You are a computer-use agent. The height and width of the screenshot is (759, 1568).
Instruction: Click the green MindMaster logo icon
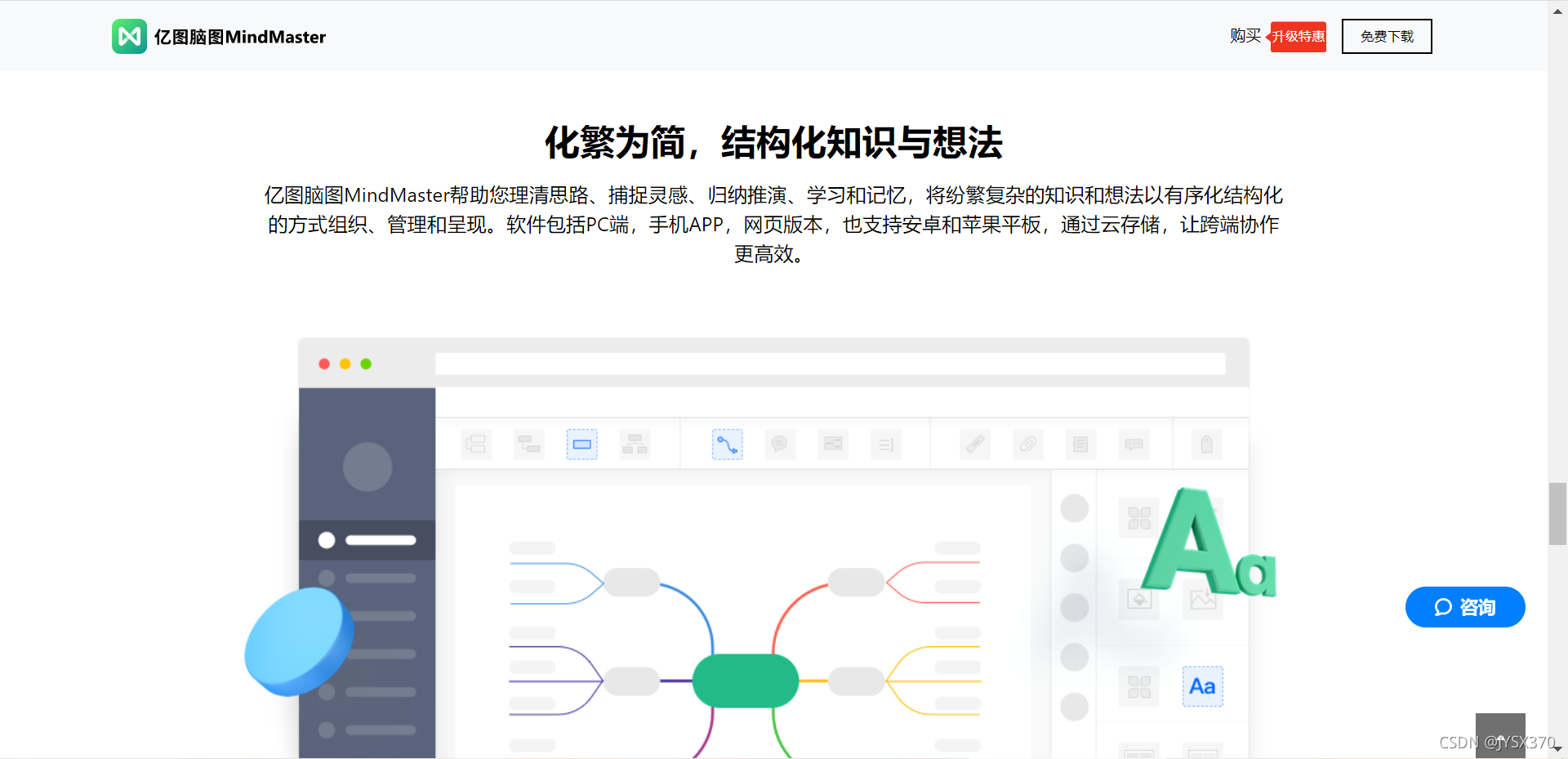click(x=129, y=37)
